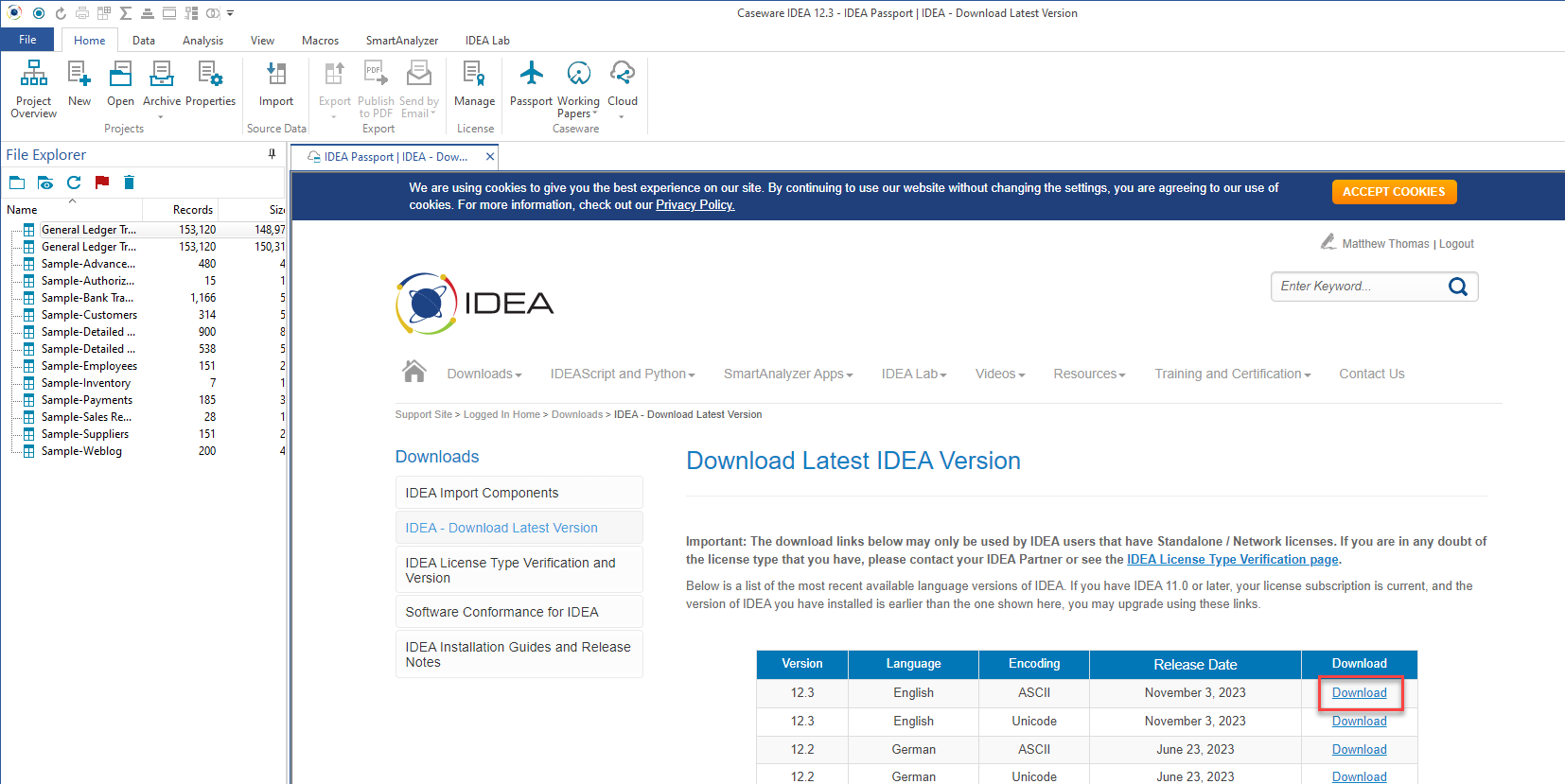Click the refresh arrow in the quick access toolbar
The image size is (1565, 784).
coord(61,13)
